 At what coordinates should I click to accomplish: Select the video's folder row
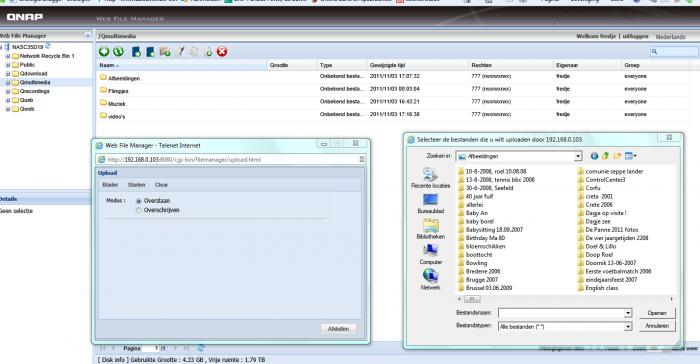tap(393, 115)
